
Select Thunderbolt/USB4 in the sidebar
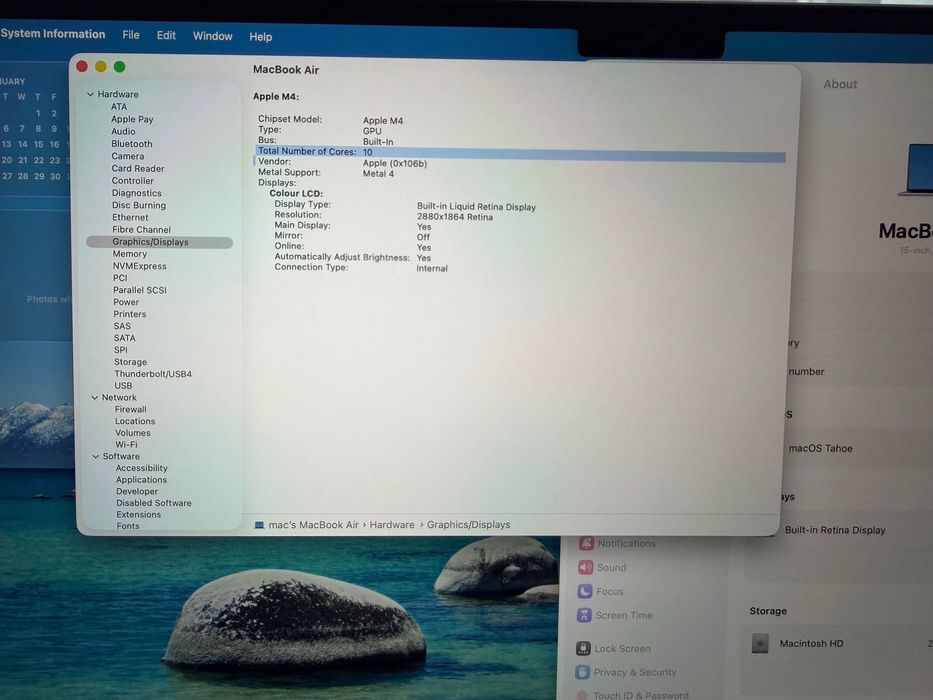(153, 374)
